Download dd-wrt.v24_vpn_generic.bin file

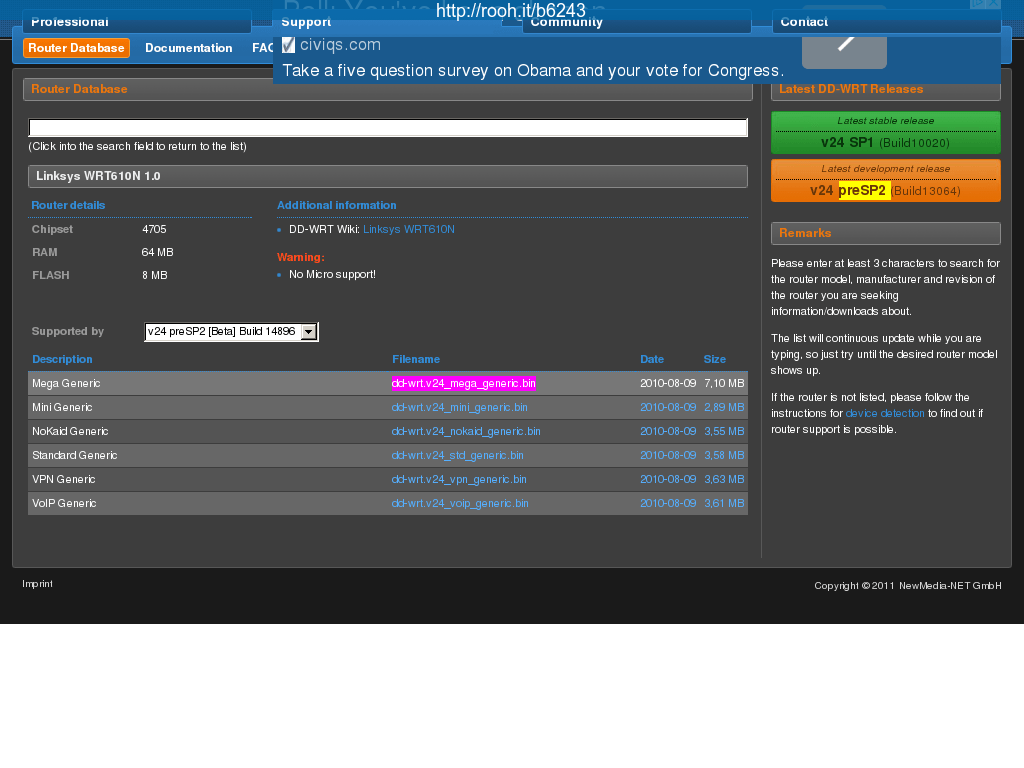(x=458, y=480)
